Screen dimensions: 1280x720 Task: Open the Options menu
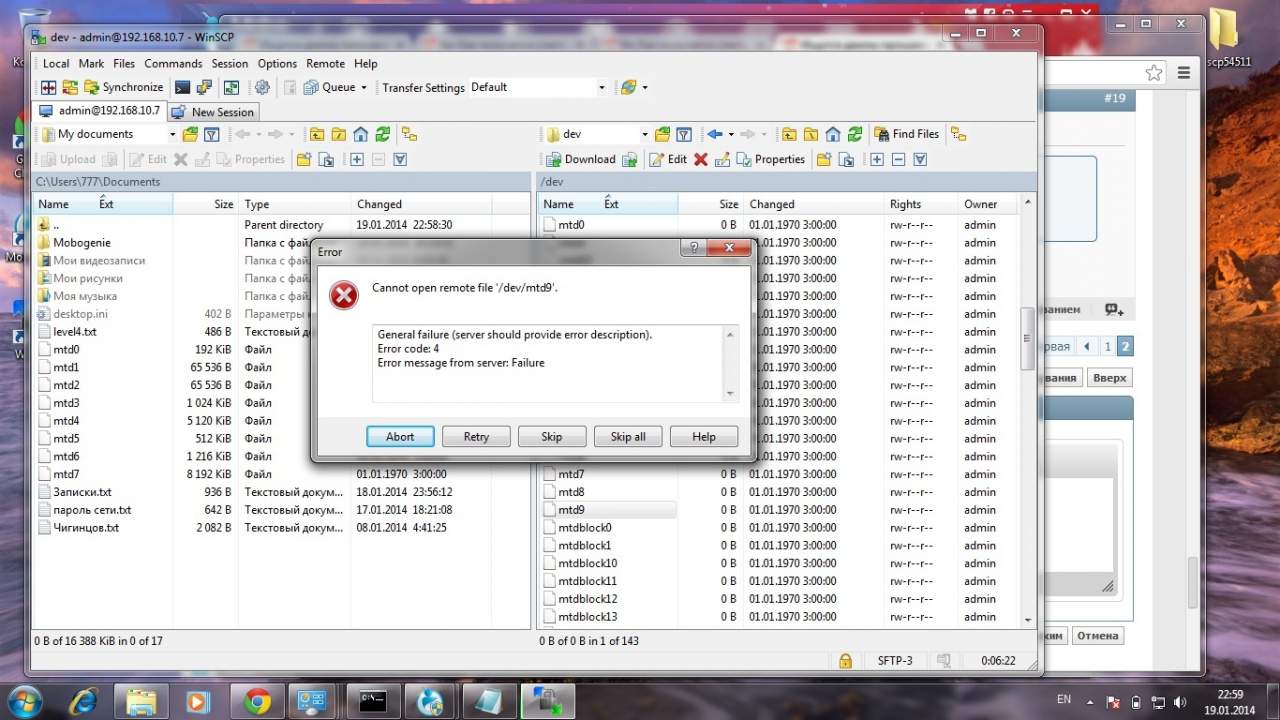pyautogui.click(x=277, y=63)
